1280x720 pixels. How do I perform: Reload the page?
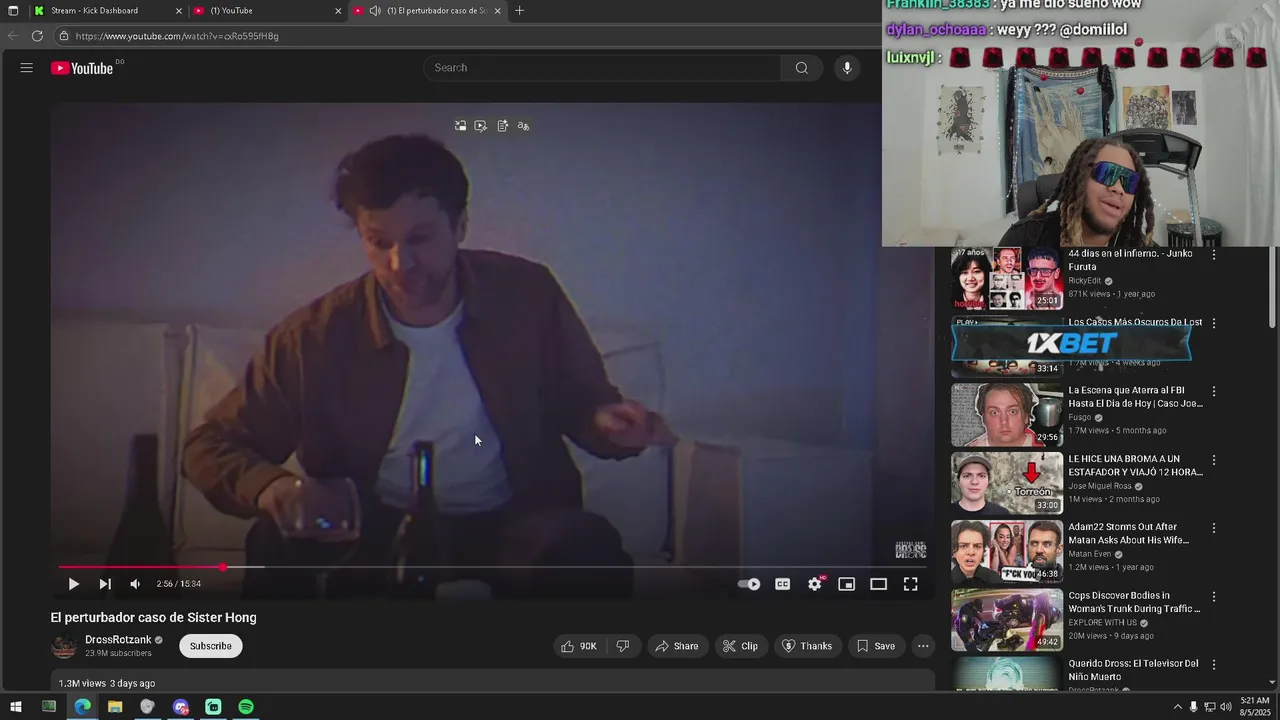click(x=37, y=36)
